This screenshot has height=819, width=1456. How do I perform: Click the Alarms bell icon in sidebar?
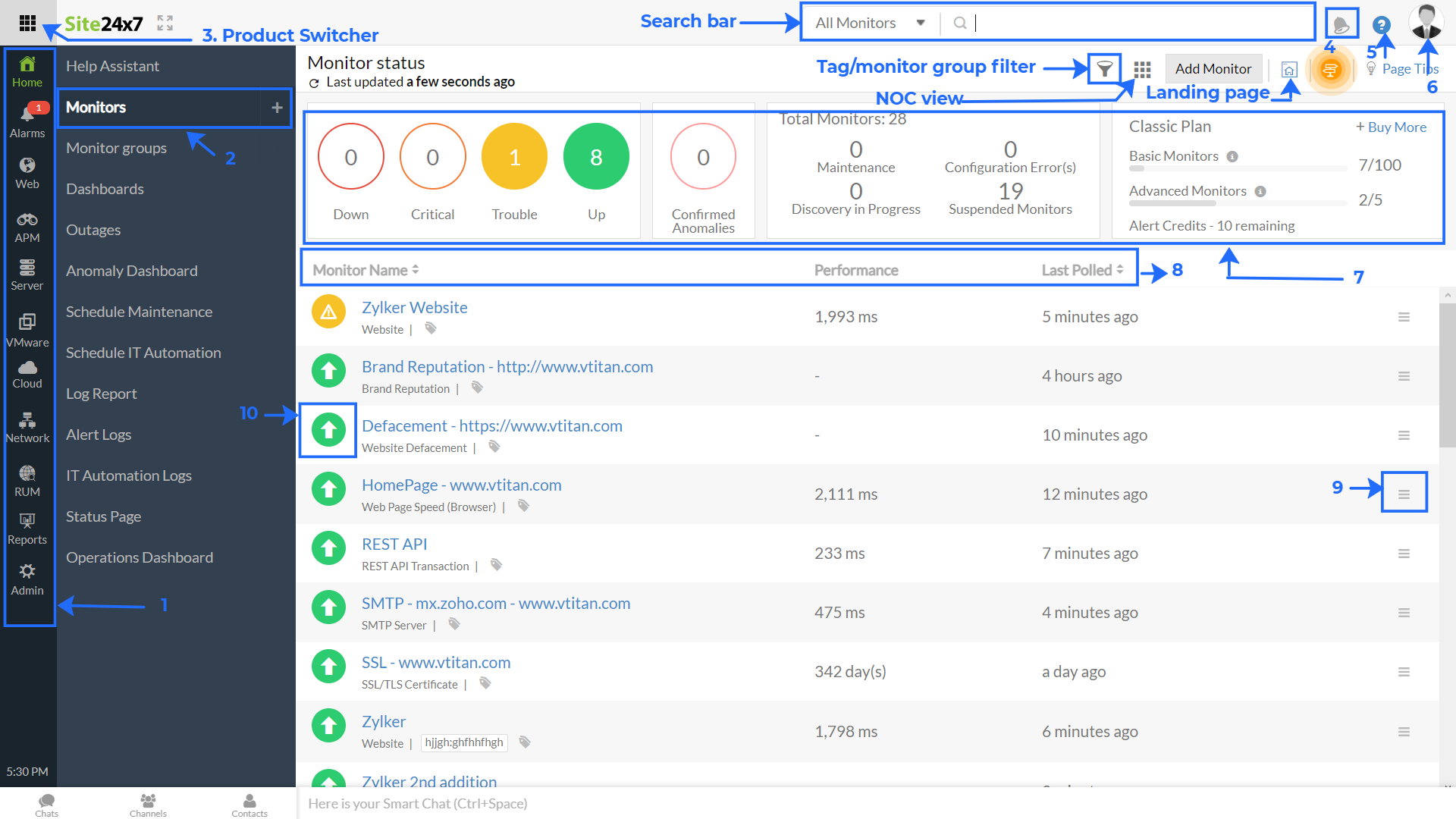27,115
